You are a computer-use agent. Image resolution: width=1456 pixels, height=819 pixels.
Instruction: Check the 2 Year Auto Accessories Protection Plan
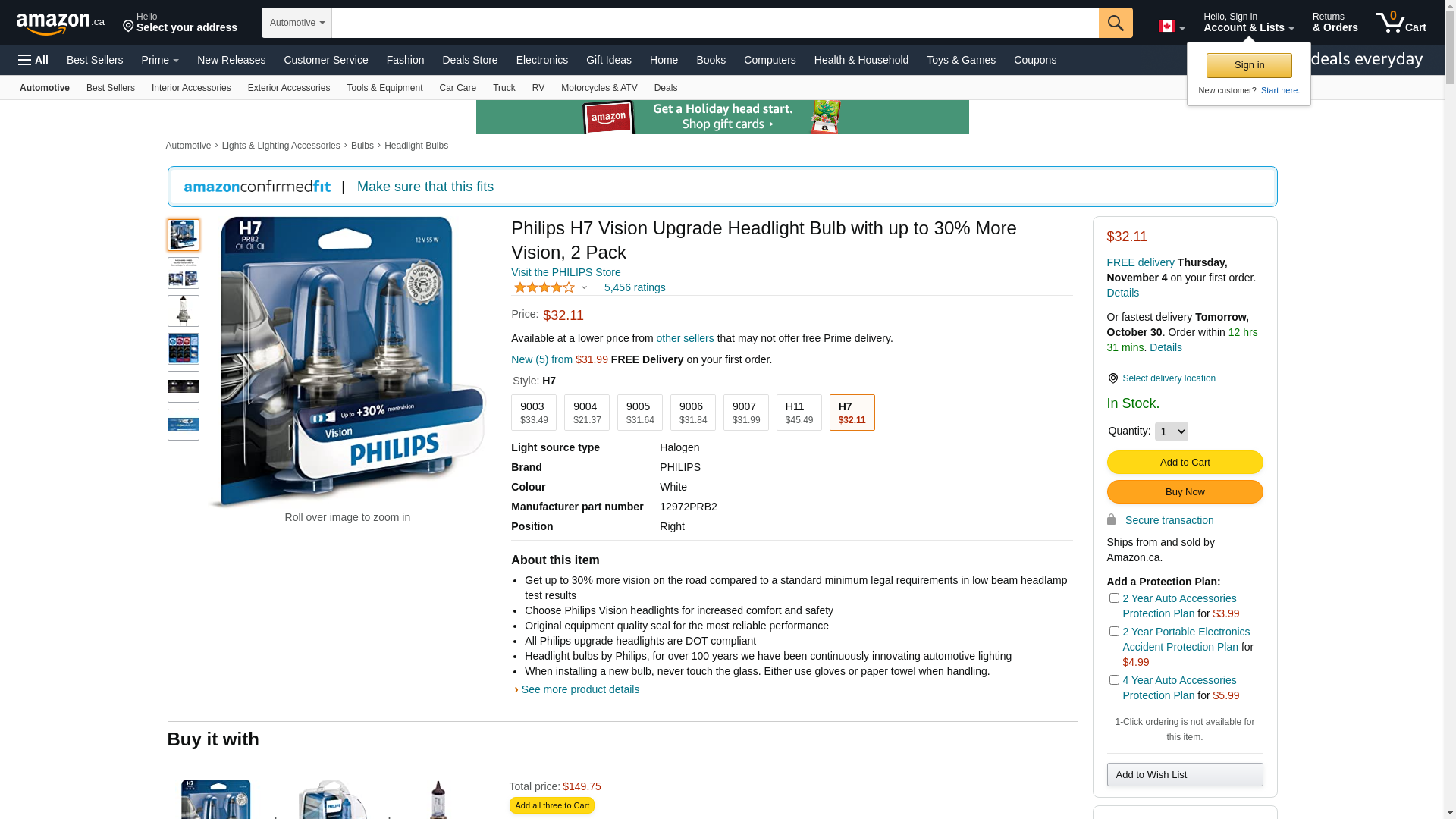click(x=1114, y=598)
